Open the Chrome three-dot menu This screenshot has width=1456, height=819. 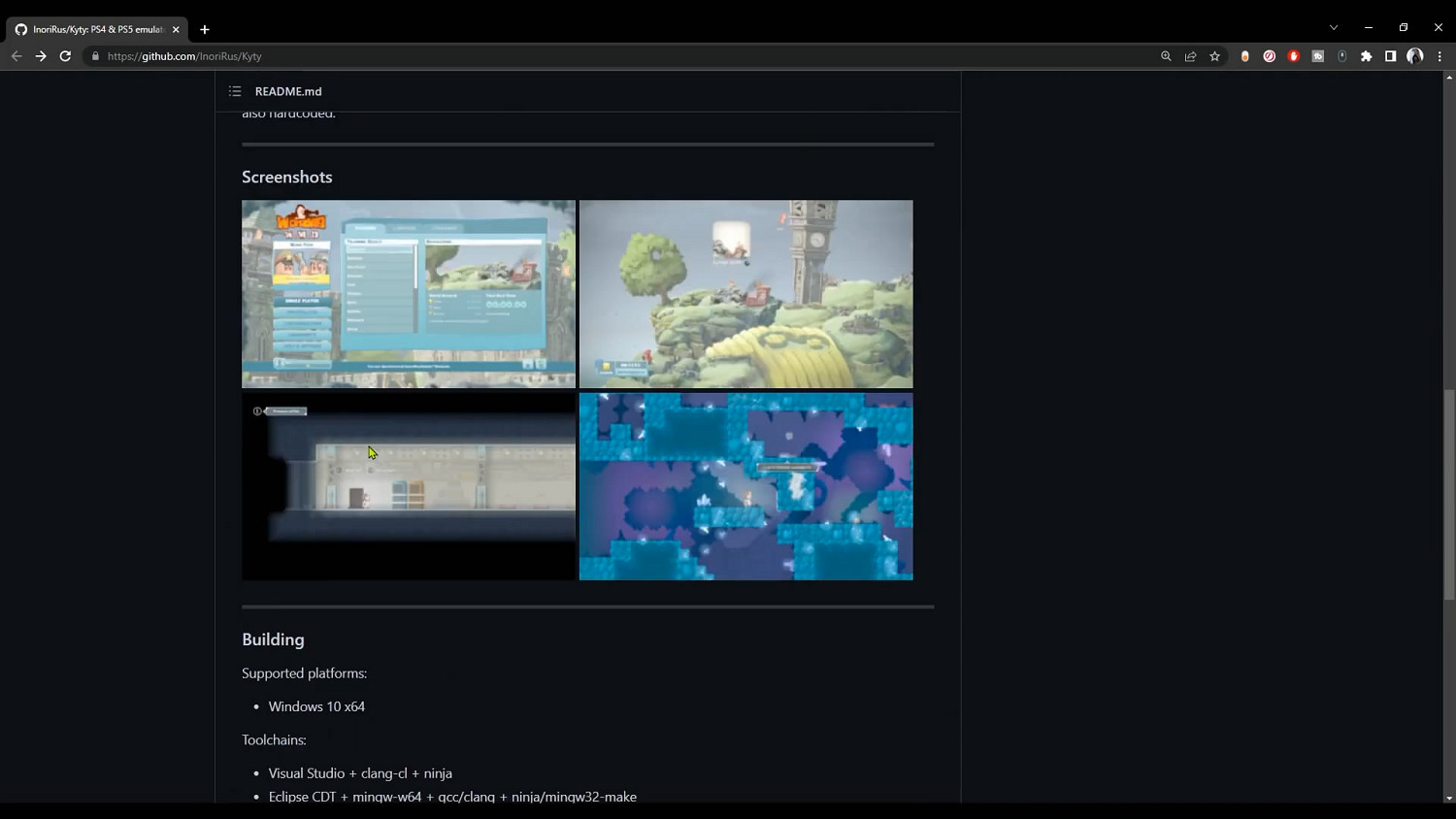pyautogui.click(x=1439, y=56)
